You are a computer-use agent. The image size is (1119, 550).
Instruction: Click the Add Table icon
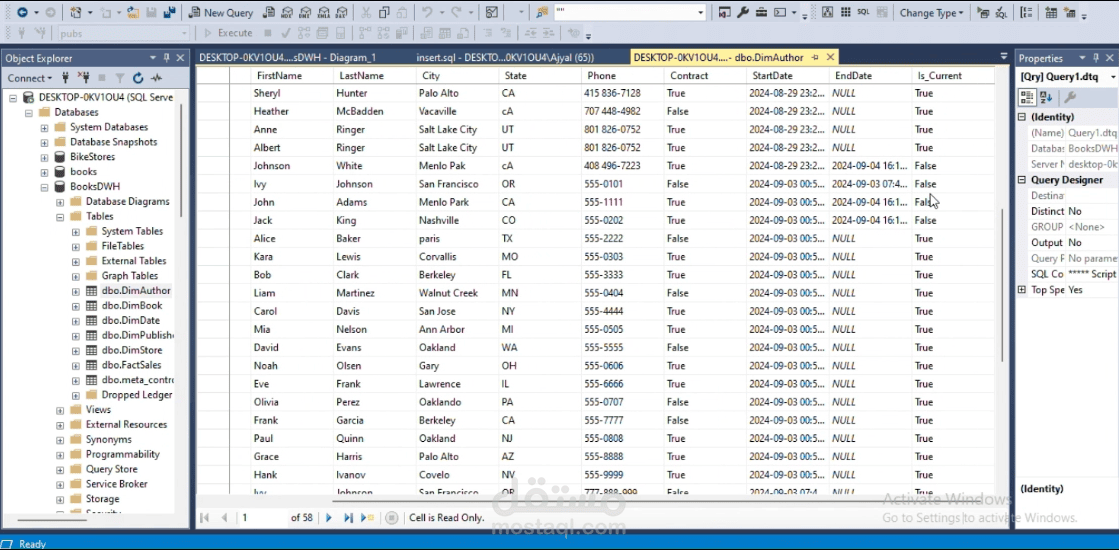pyautogui.click(x=1051, y=13)
